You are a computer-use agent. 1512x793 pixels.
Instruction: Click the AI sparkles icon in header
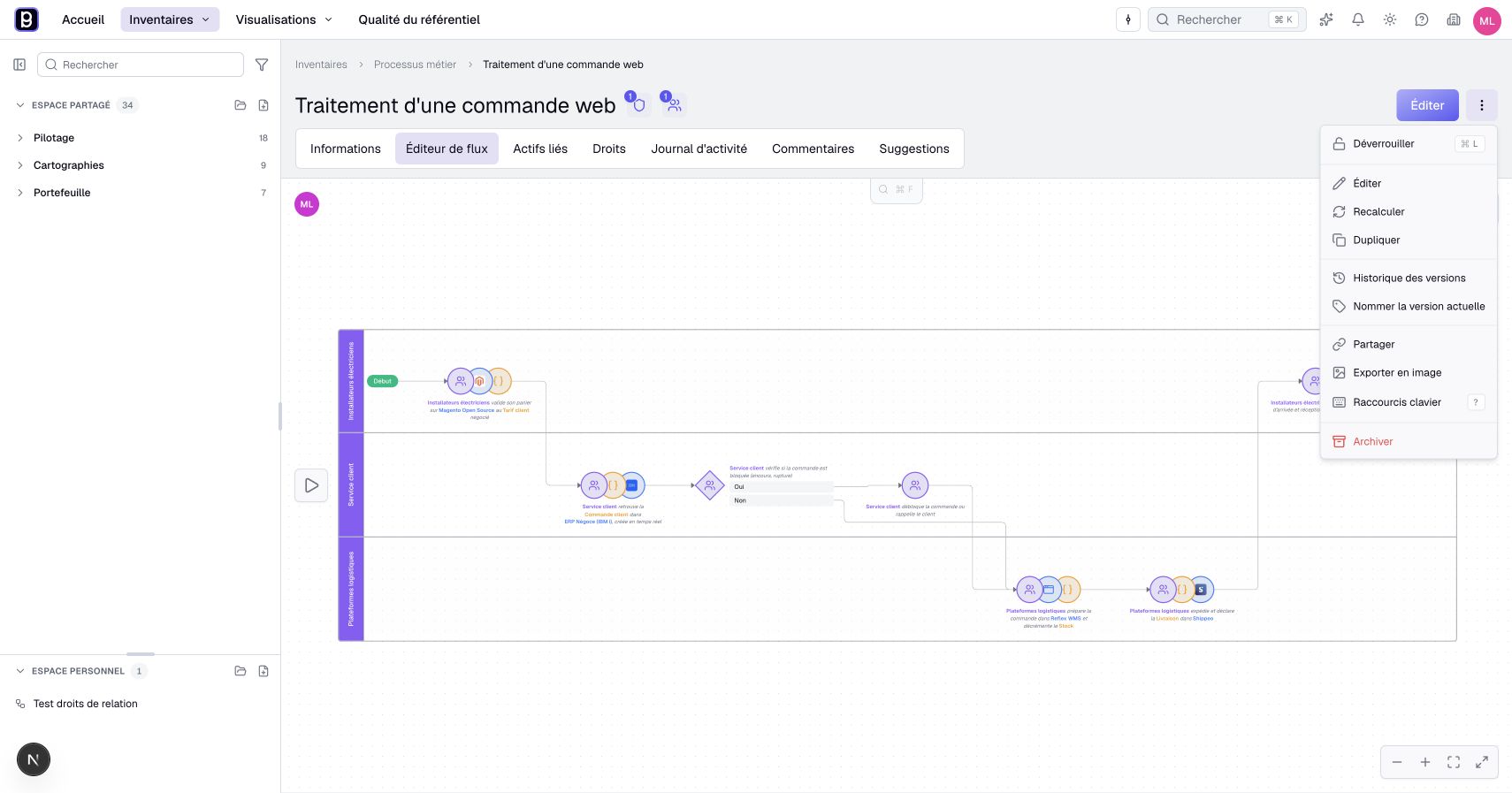(1326, 19)
